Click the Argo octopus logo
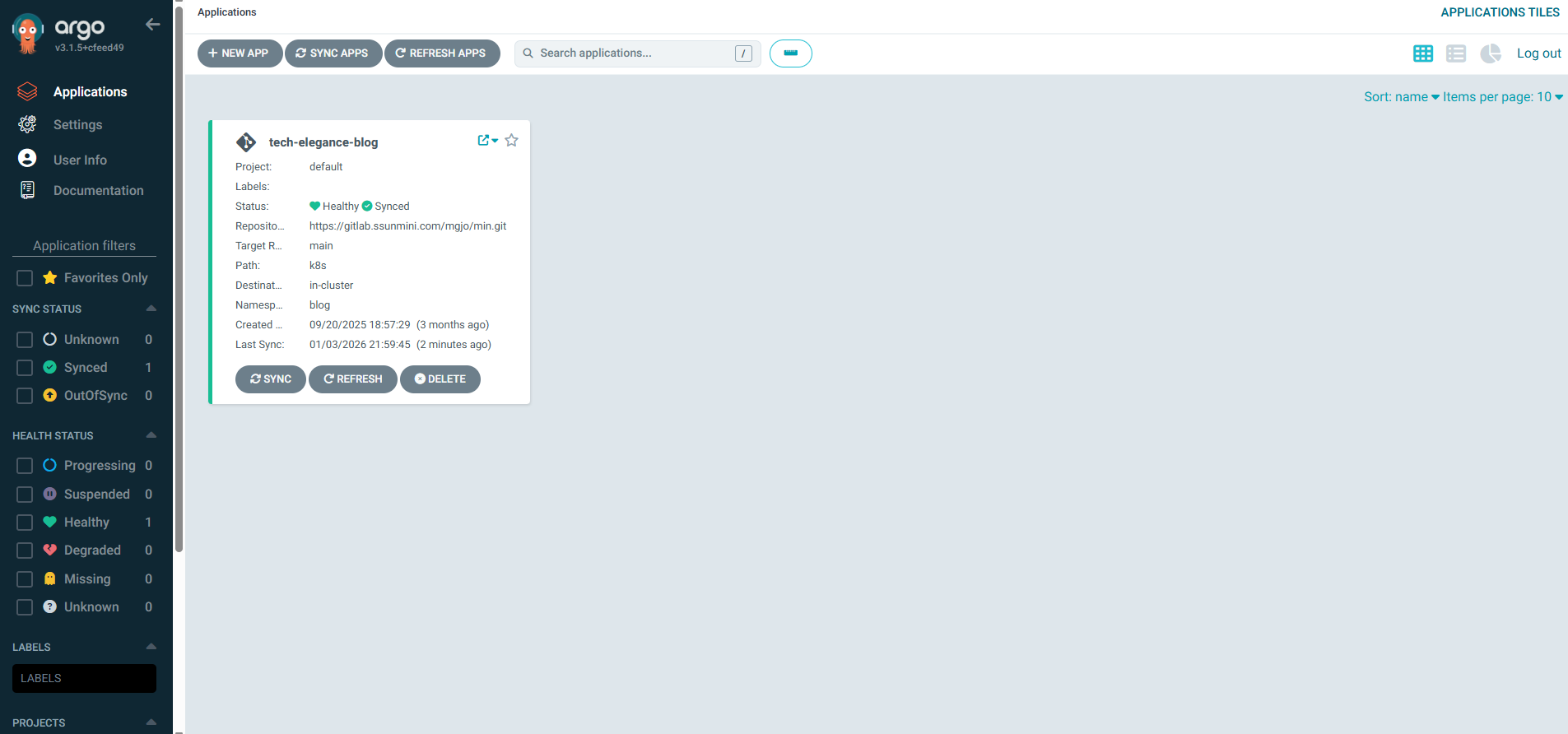The width and height of the screenshot is (1568, 734). 28,34
